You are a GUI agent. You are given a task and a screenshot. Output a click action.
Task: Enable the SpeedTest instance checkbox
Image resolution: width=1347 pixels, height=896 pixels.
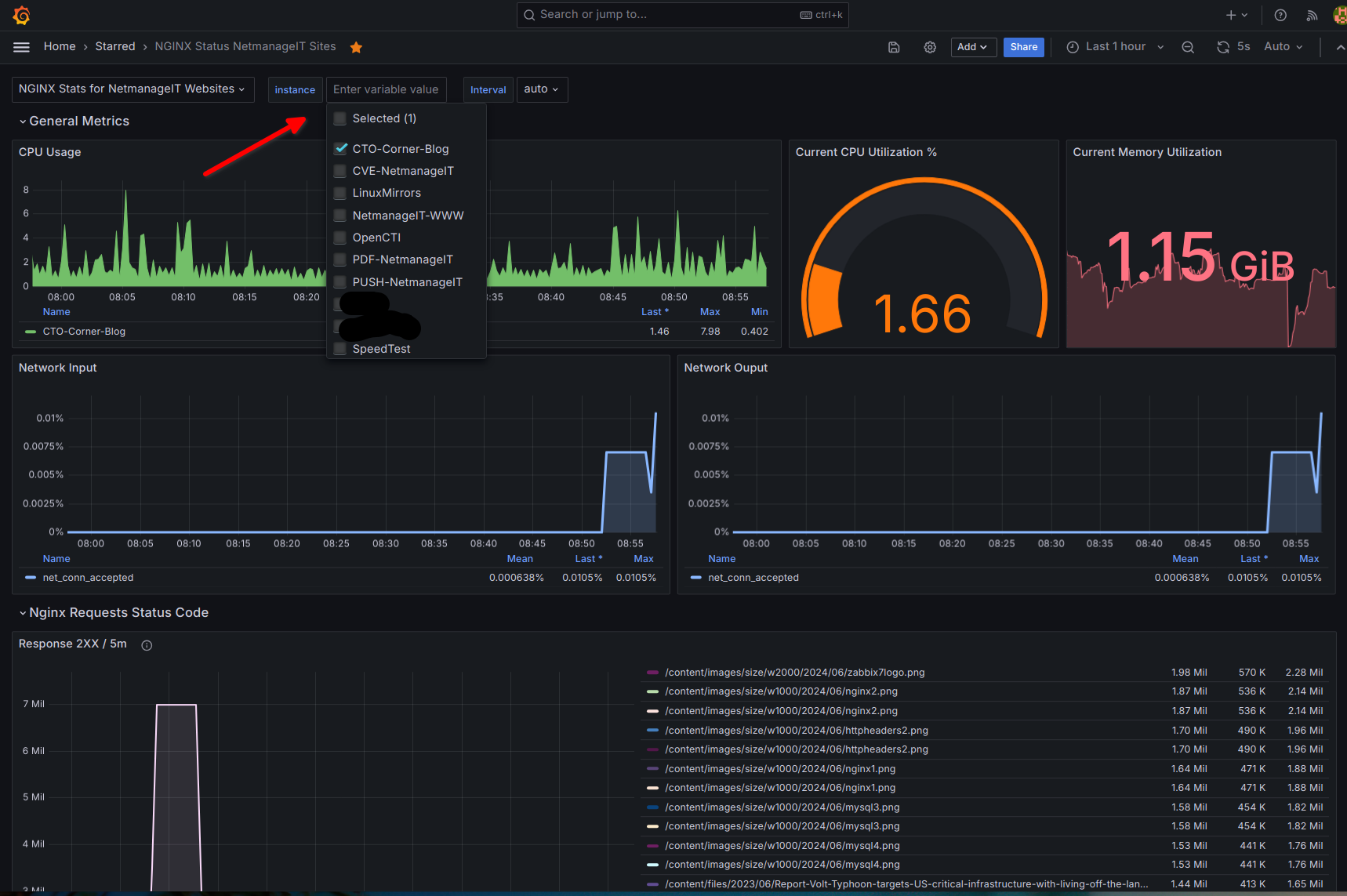coord(340,349)
